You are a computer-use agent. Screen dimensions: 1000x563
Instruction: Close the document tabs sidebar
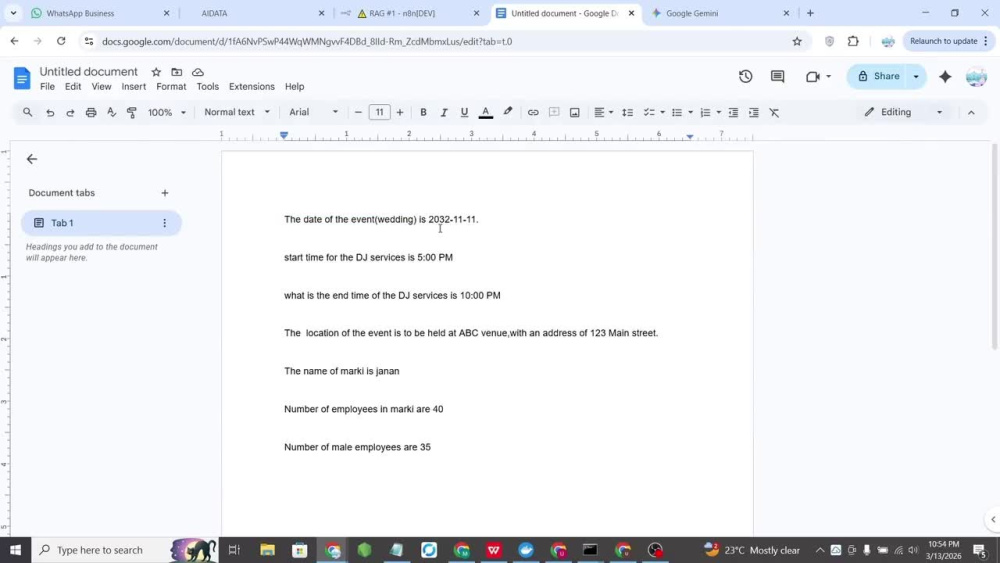tap(32, 159)
